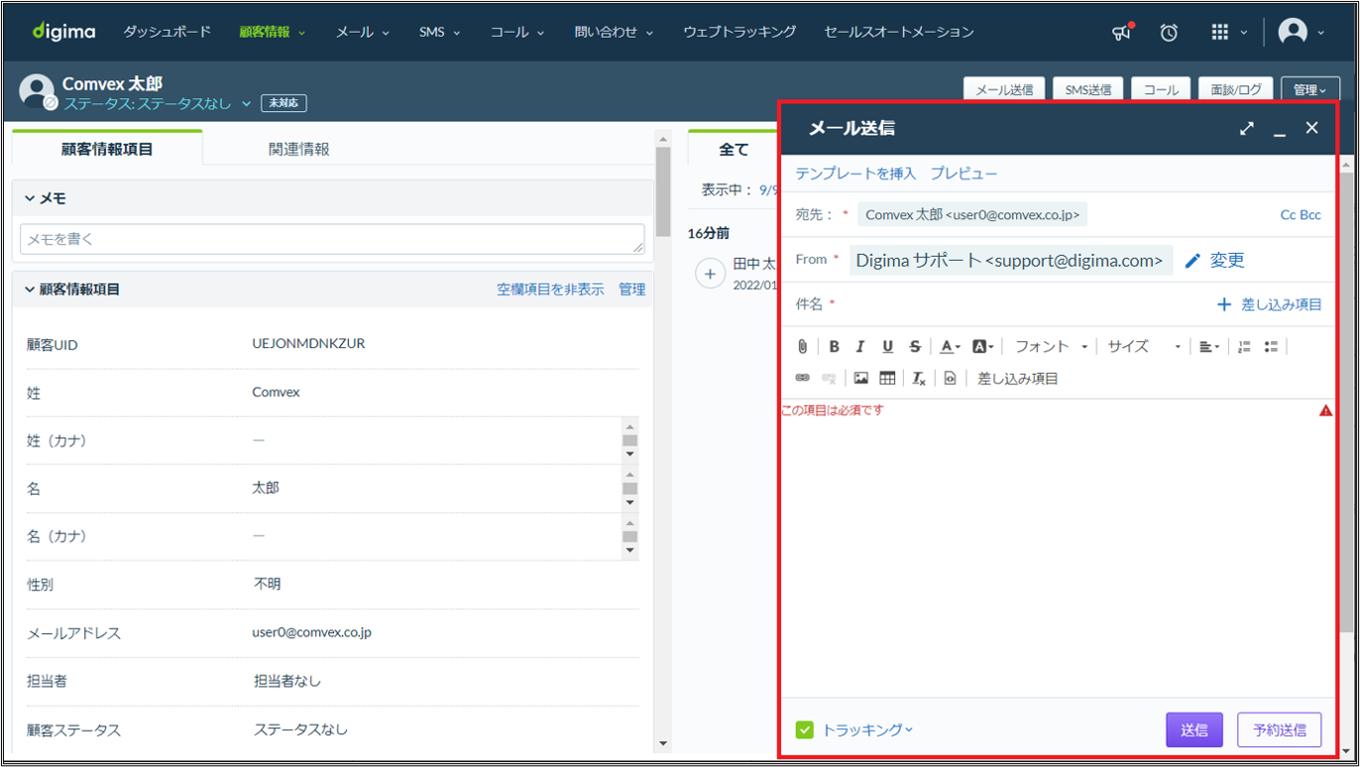Open the user account avatar menu
Image resolution: width=1360 pixels, height=767 pixels.
(1293, 32)
